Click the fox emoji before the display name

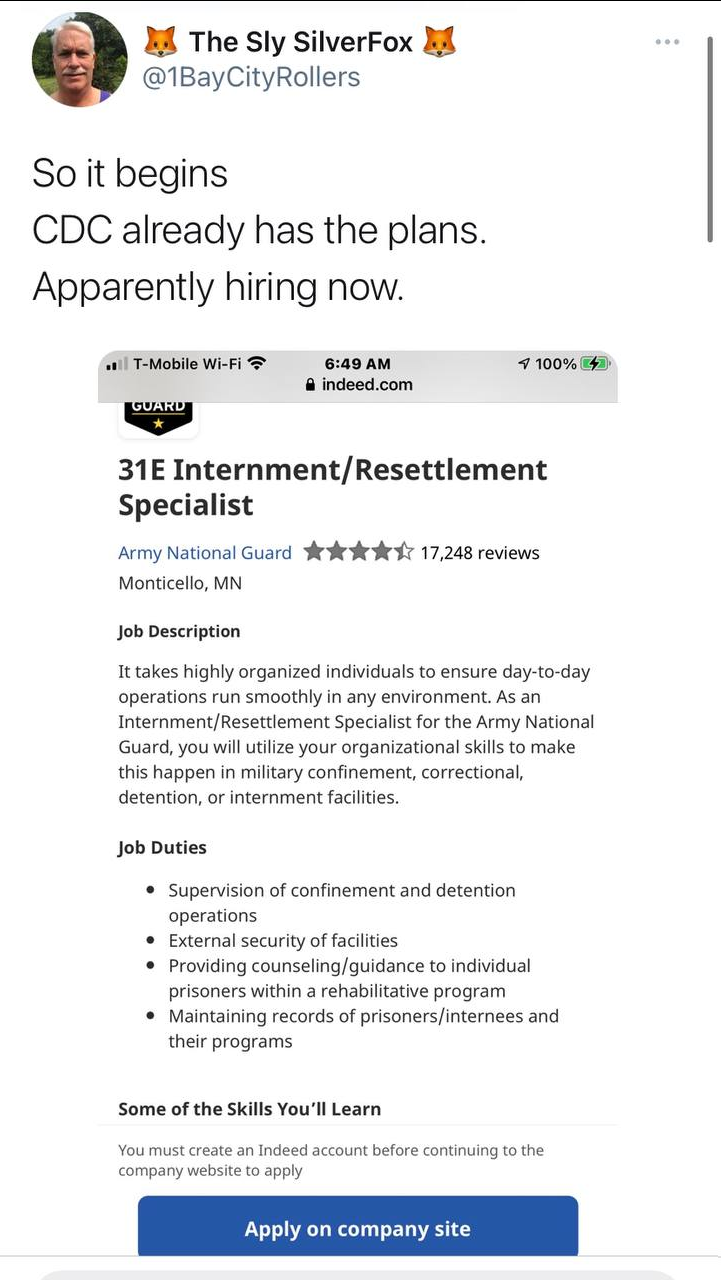pyautogui.click(x=160, y=42)
